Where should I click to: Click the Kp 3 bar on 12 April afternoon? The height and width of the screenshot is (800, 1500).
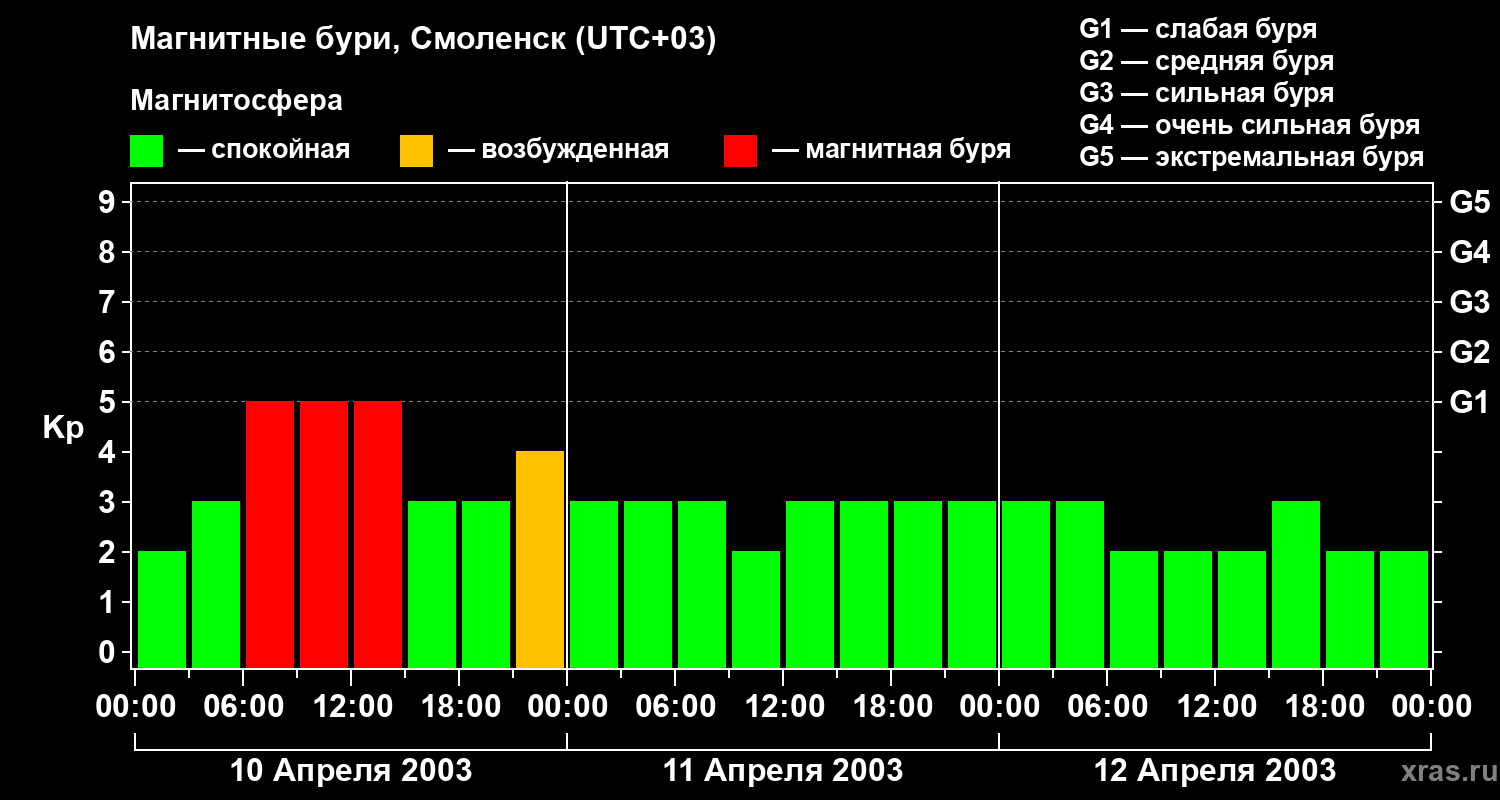[1296, 584]
